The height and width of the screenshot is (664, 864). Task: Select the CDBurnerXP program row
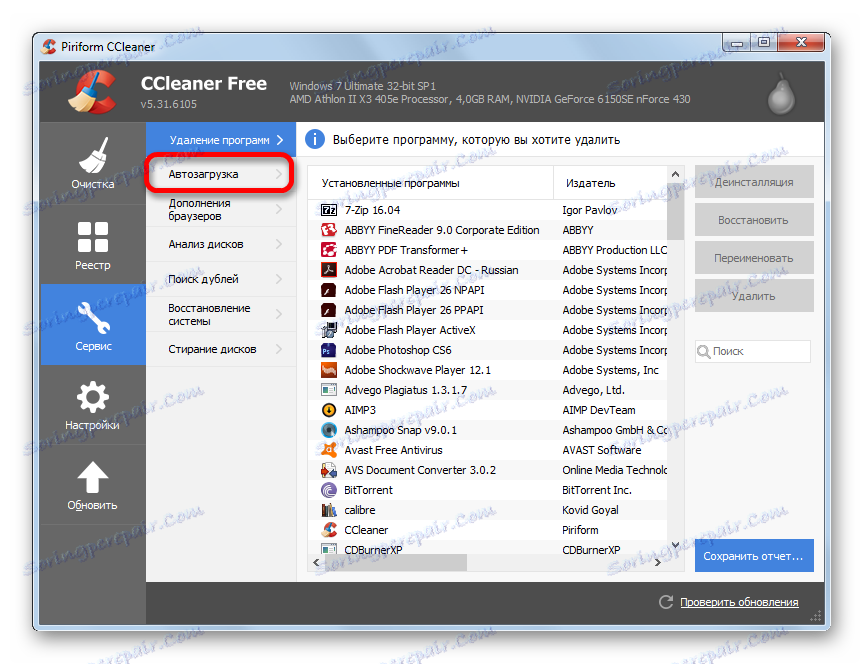488,550
